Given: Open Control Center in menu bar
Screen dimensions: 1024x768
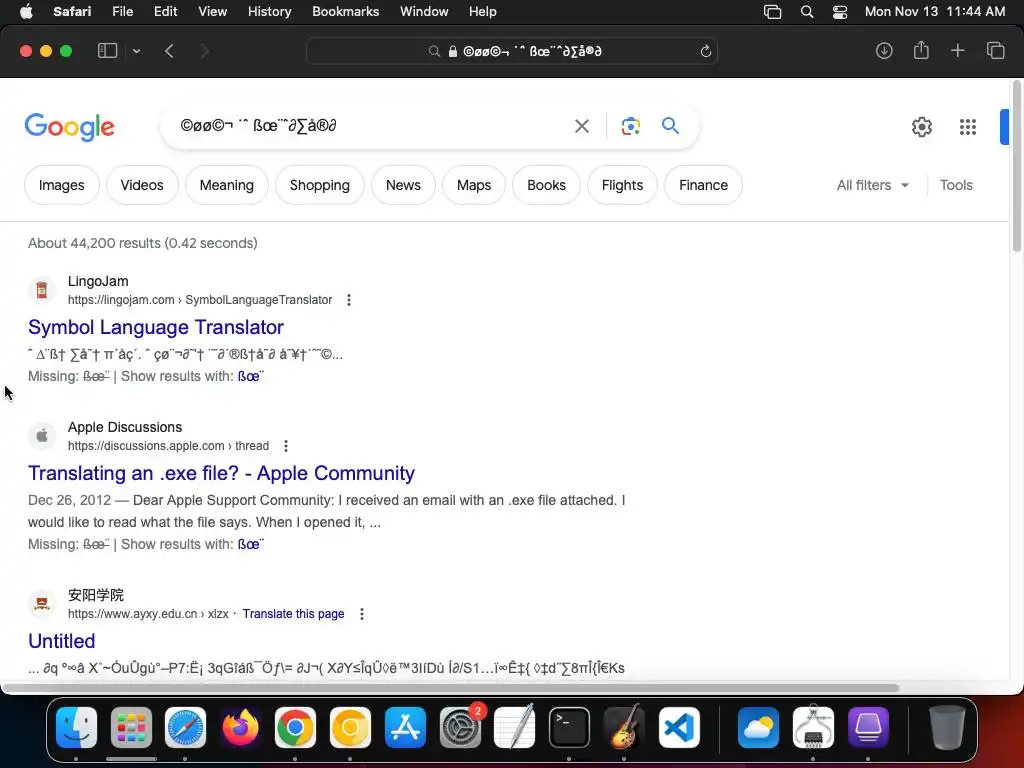Looking at the screenshot, I should 840,12.
